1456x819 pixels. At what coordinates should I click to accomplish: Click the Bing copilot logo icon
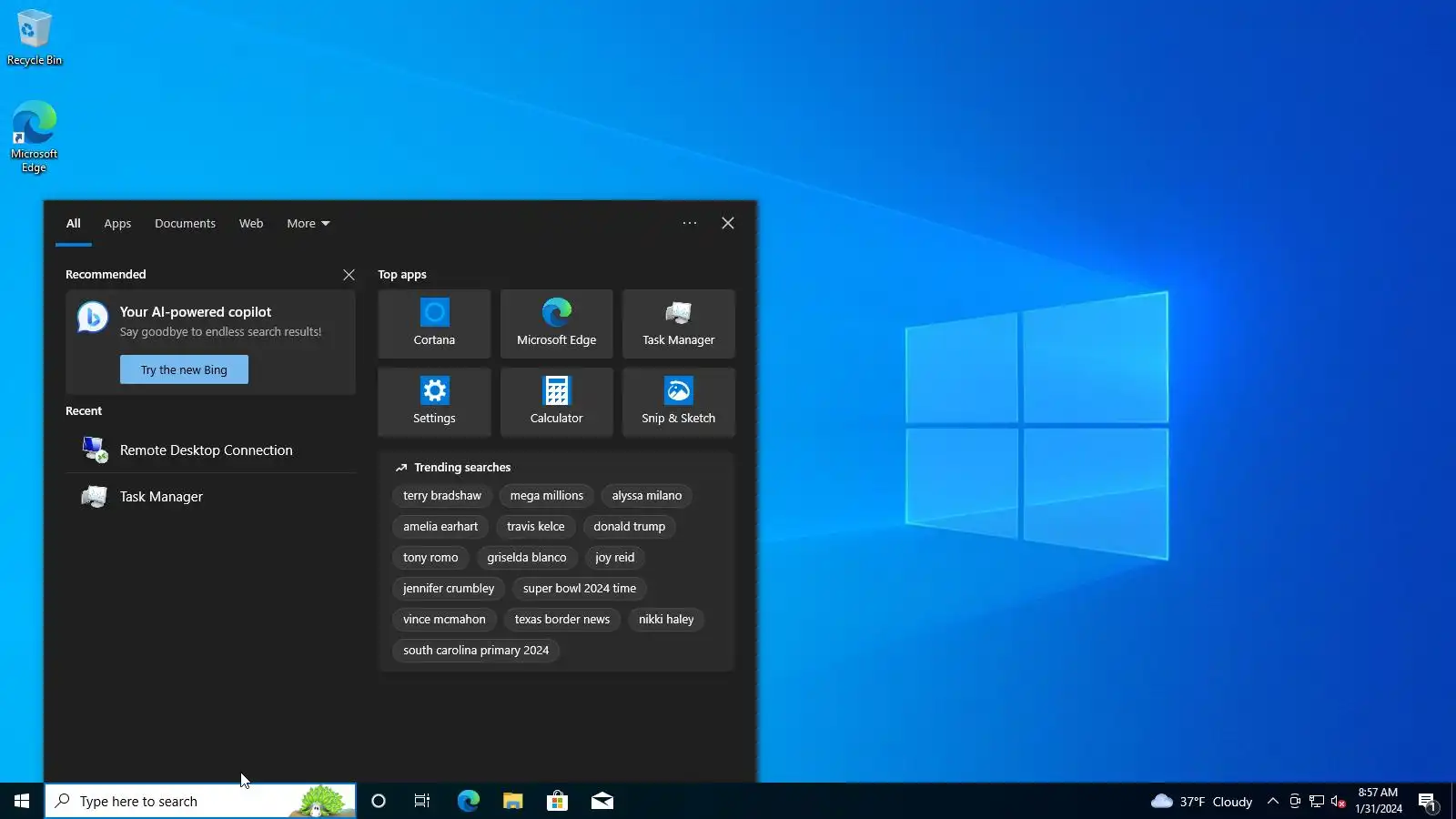pyautogui.click(x=93, y=318)
